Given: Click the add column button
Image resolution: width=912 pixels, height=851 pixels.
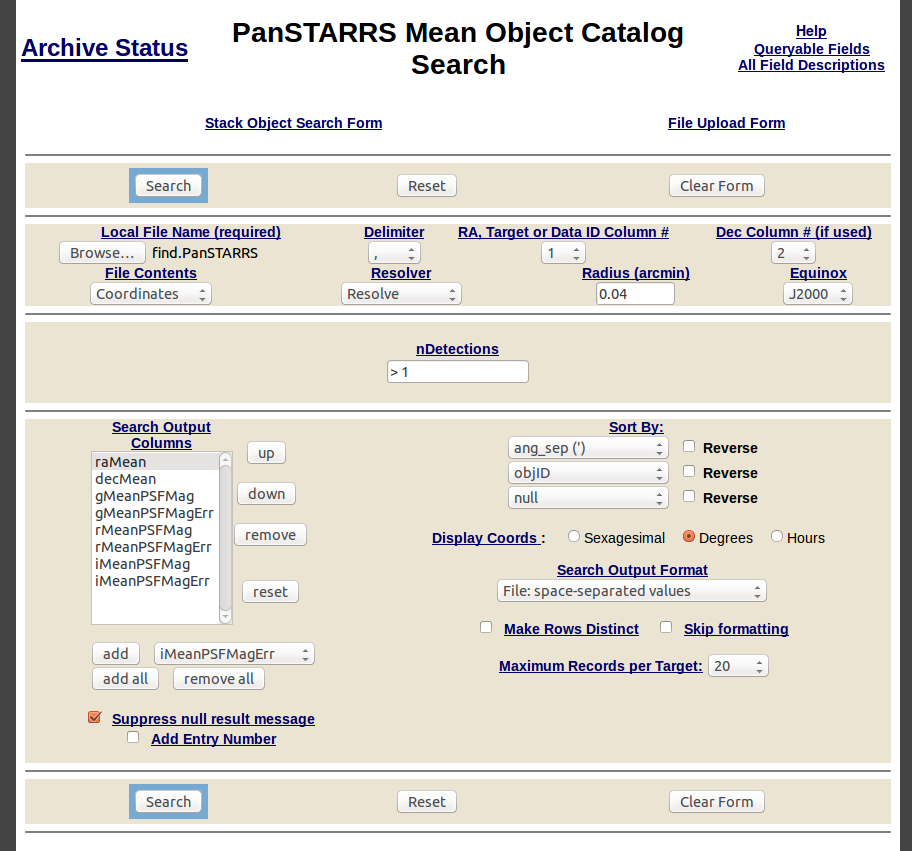Looking at the screenshot, I should [x=116, y=654].
